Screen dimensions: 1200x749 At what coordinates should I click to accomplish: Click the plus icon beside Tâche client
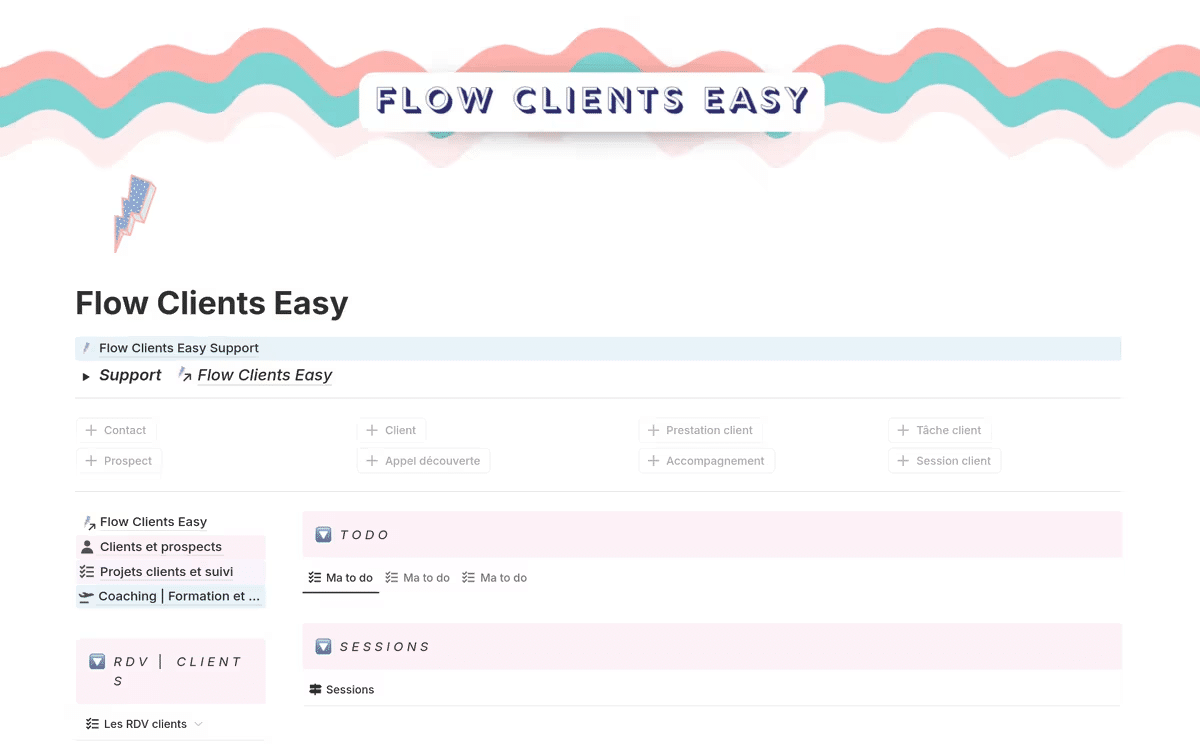click(x=904, y=430)
